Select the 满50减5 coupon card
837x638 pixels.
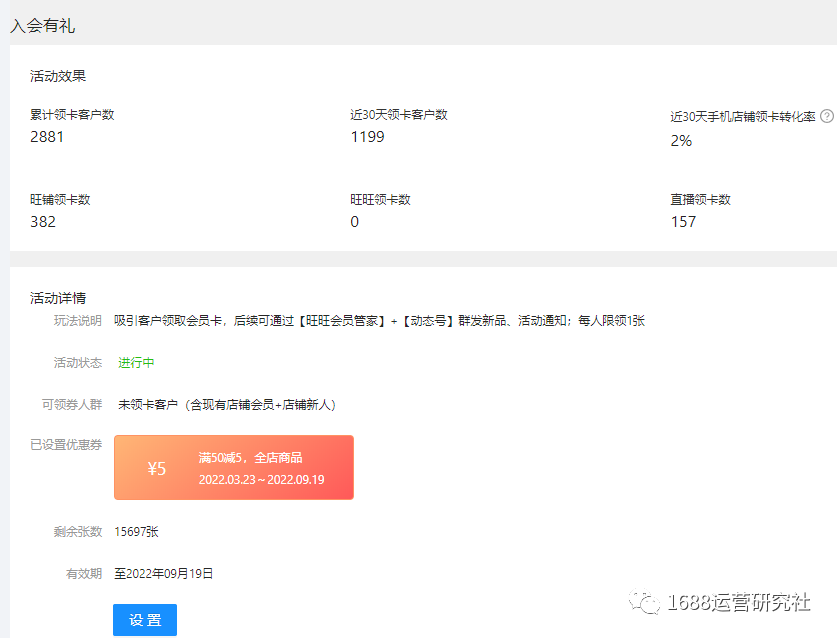coord(233,467)
